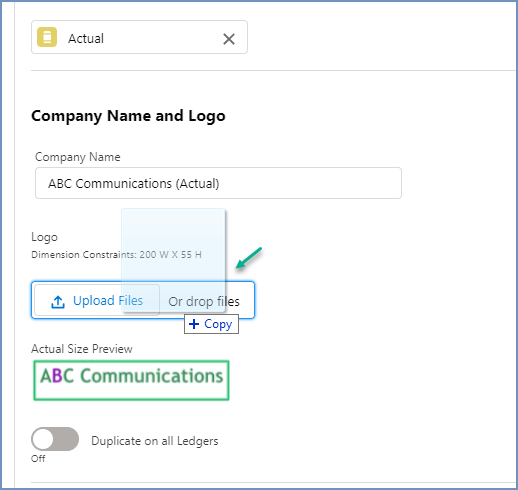Click the upload arrow icon
Viewport: 518px width, 490px height.
point(58,302)
